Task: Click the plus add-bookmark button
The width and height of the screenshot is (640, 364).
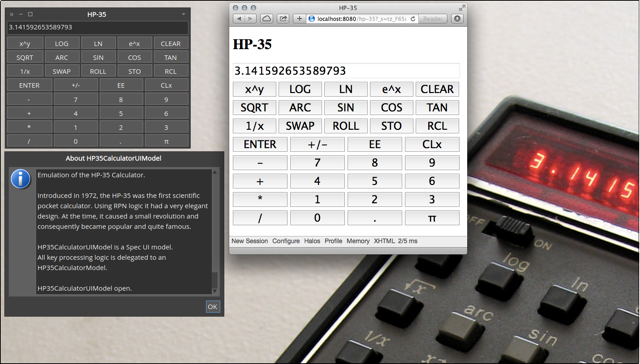Action: [x=299, y=19]
